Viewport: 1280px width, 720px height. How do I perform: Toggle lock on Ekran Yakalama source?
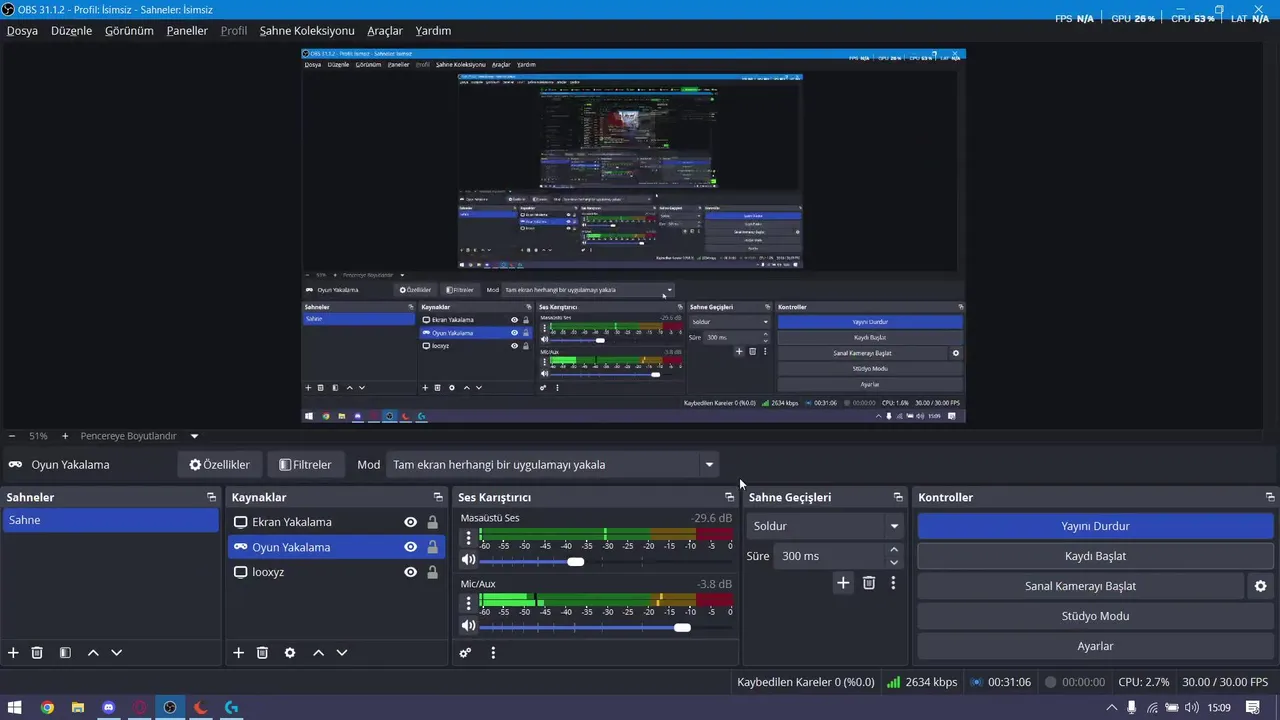pos(432,522)
